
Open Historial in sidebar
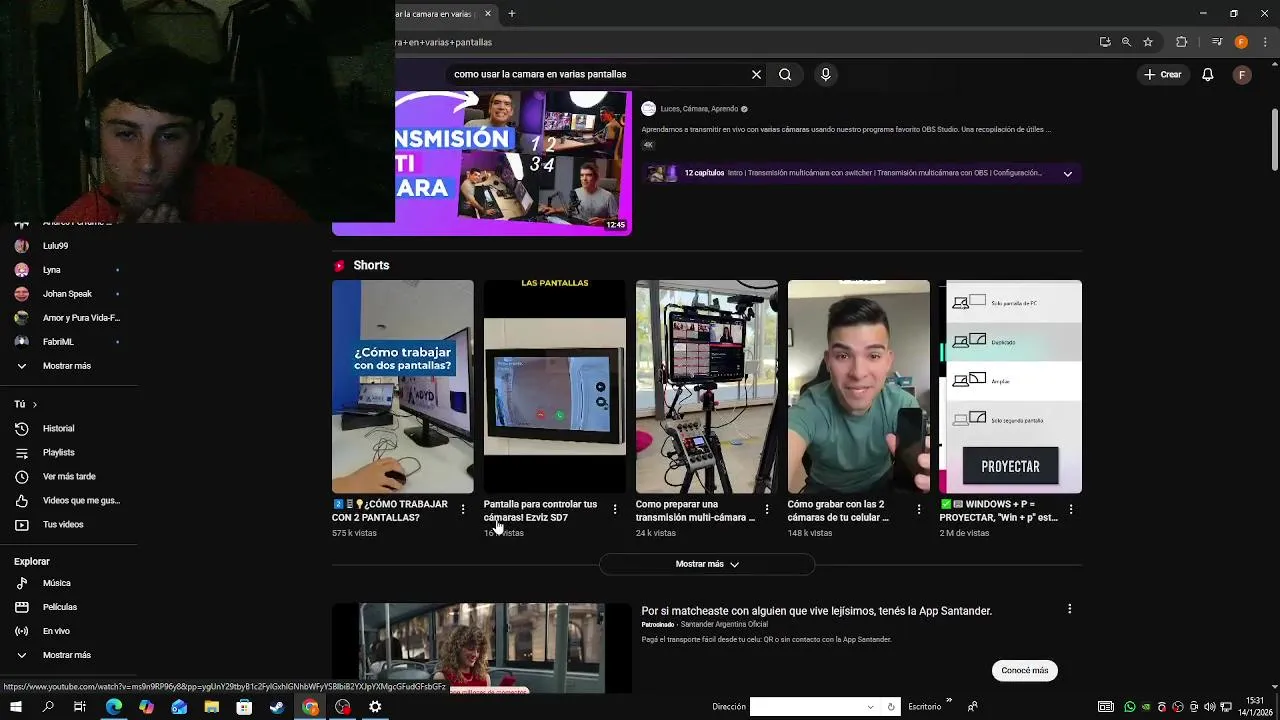(x=58, y=429)
